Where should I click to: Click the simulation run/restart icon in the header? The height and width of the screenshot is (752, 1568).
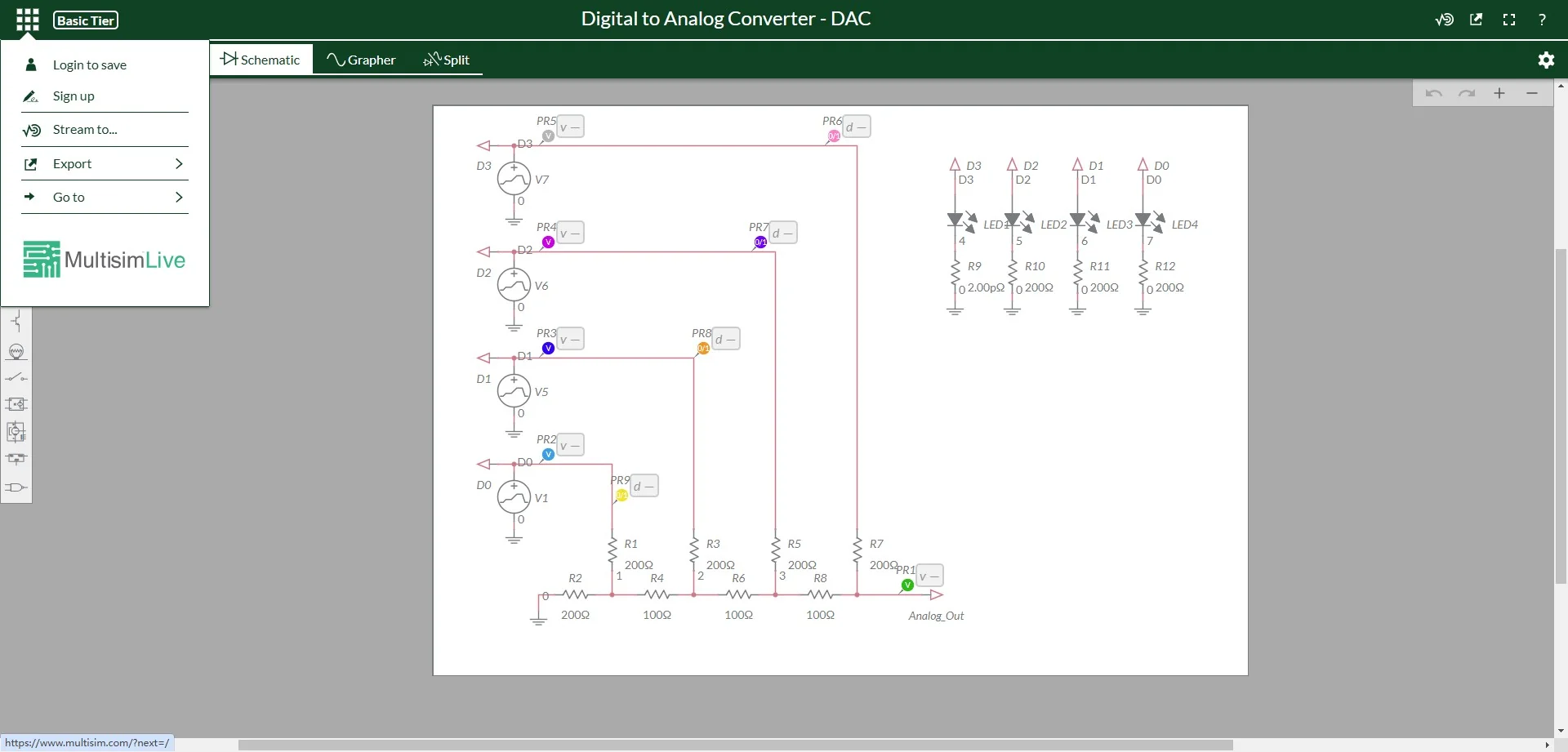tap(1444, 19)
